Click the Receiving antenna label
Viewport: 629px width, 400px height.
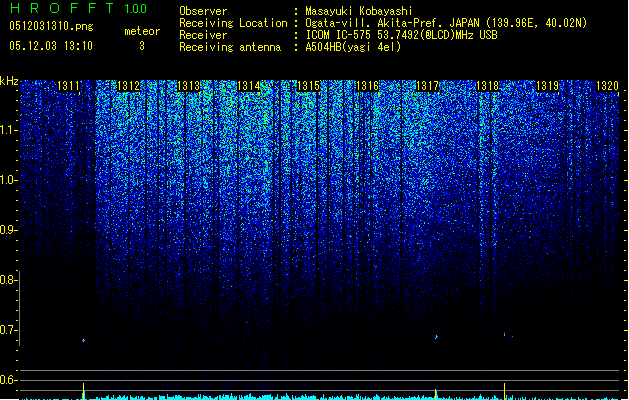point(230,47)
